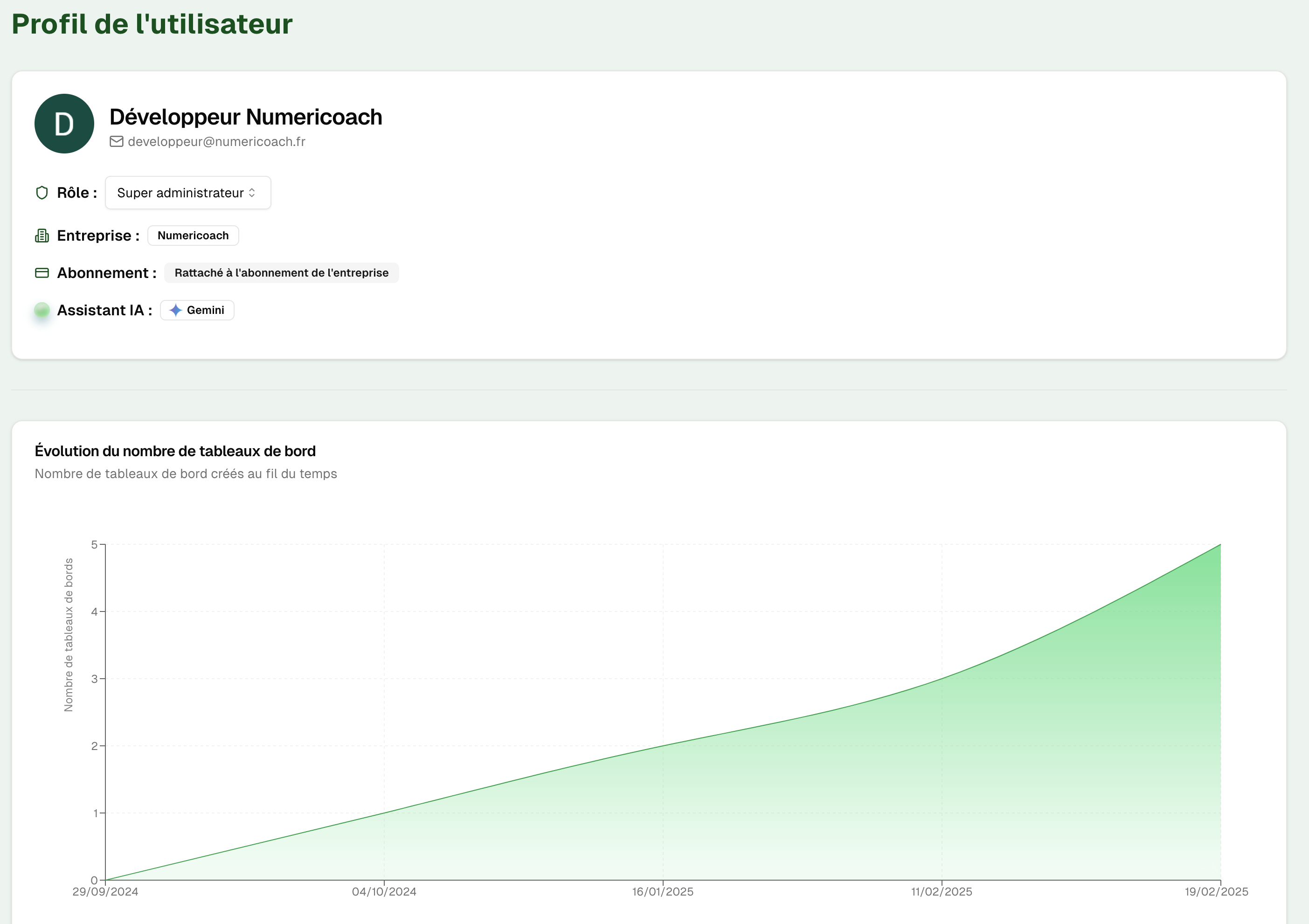Screen dimensions: 1309x924
Task: Click the shield icon next to Rôle
Action: (x=42, y=193)
